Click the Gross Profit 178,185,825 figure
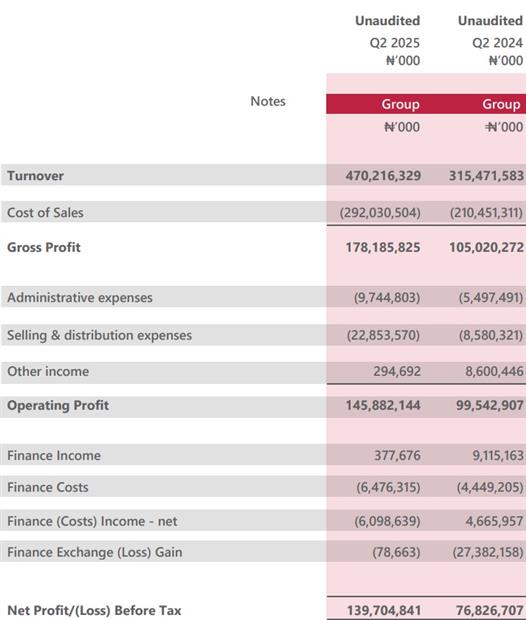The width and height of the screenshot is (526, 620). 383,248
